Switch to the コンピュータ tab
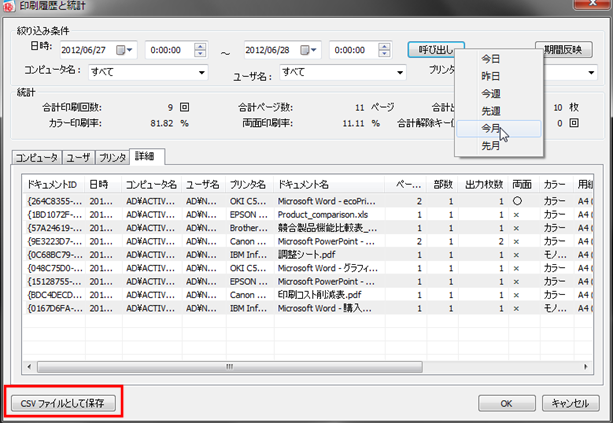Viewport: 613px width, 423px height. pos(37,157)
